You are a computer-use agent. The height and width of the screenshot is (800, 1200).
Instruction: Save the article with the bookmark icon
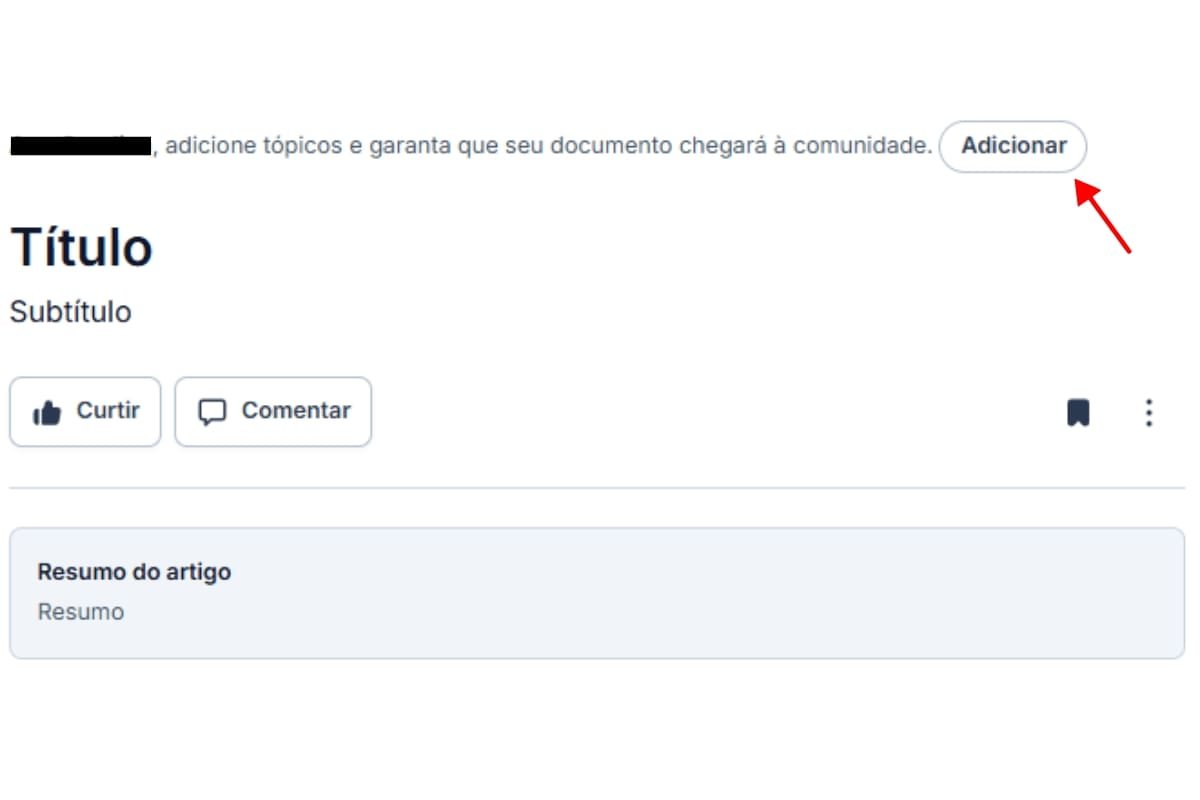click(x=1078, y=412)
